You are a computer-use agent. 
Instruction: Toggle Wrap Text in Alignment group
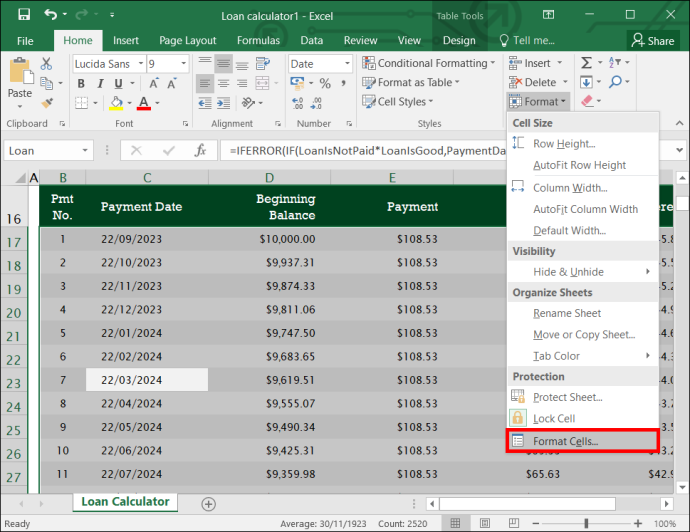coord(263,64)
